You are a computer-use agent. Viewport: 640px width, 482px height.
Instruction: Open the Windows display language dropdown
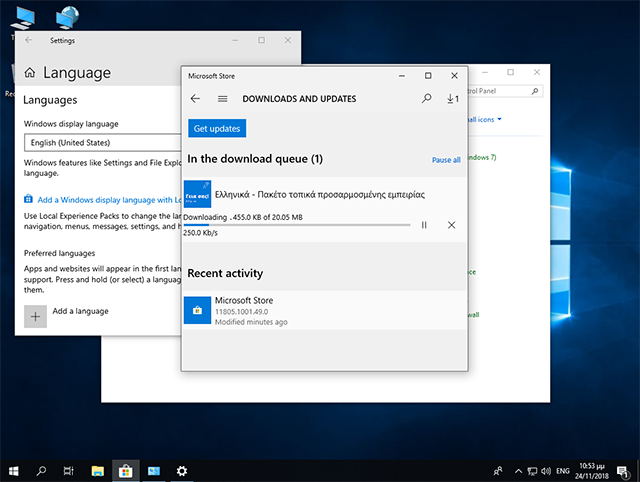(102, 143)
